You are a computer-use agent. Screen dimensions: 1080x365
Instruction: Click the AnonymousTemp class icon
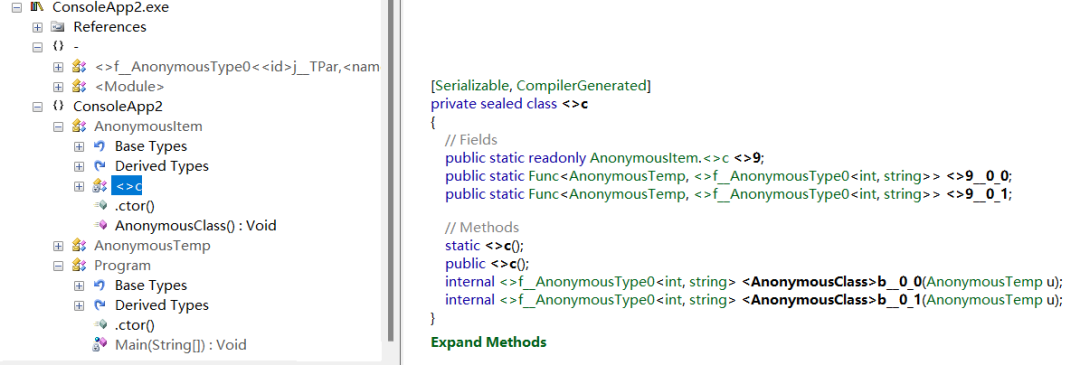pos(79,245)
